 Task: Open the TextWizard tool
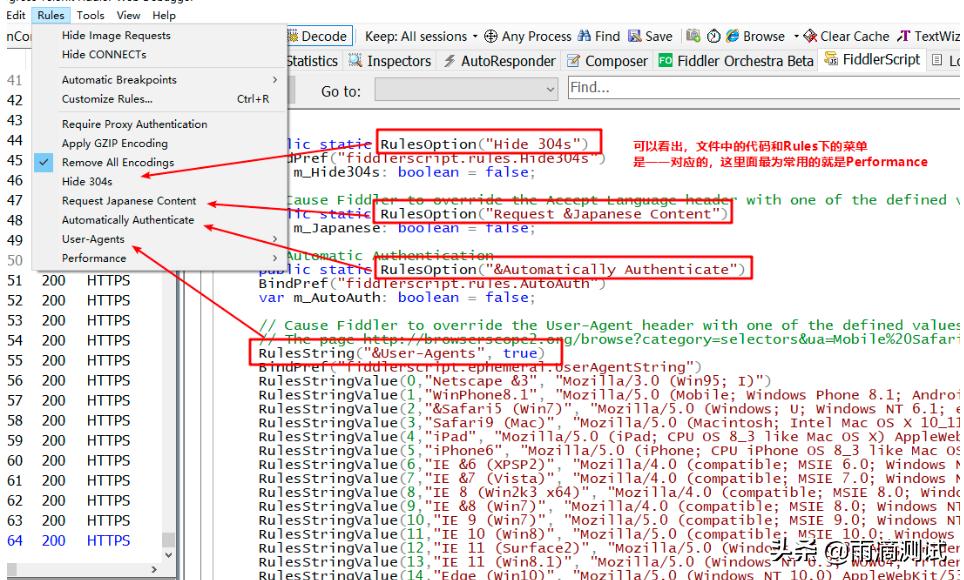click(x=930, y=36)
